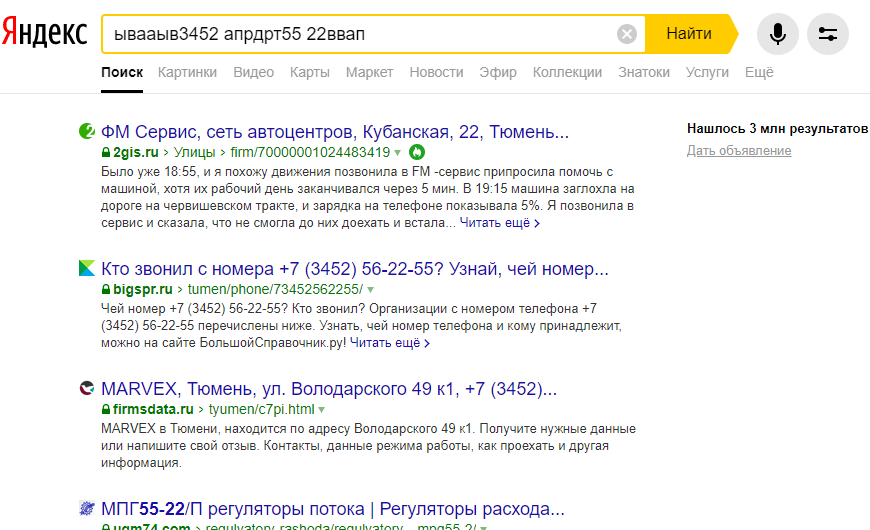Image resolution: width=870 pixels, height=530 pixels.
Task: Click the bigspr.ru domain link
Action: [143, 289]
